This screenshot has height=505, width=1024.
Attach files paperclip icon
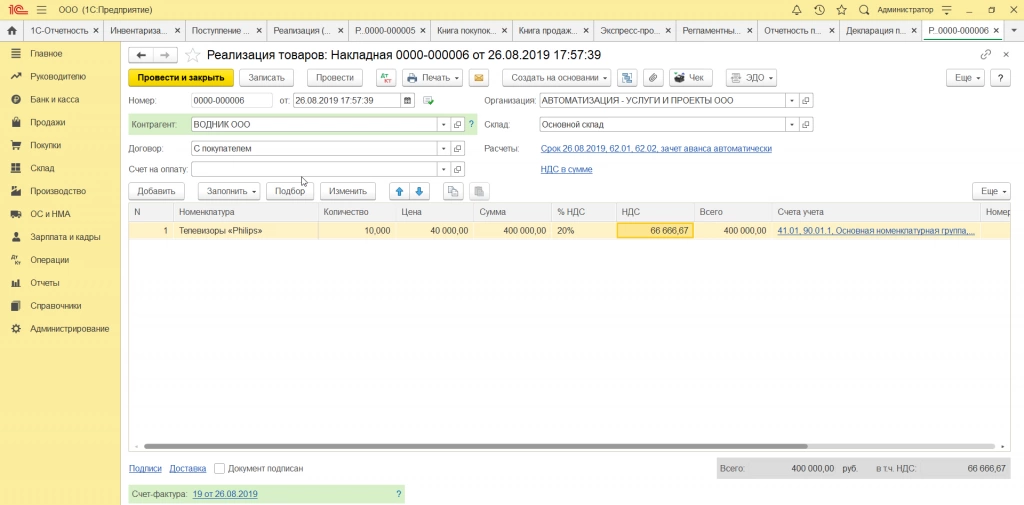[653, 78]
